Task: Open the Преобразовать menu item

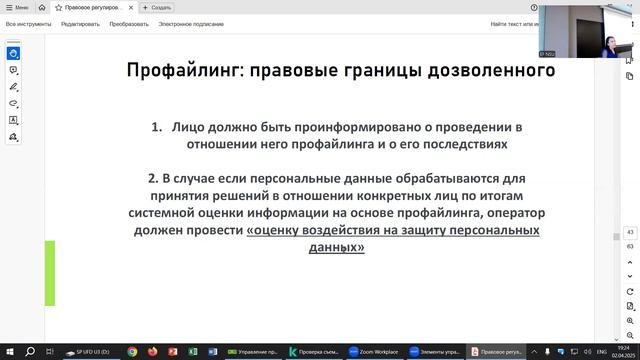Action: coord(129,24)
